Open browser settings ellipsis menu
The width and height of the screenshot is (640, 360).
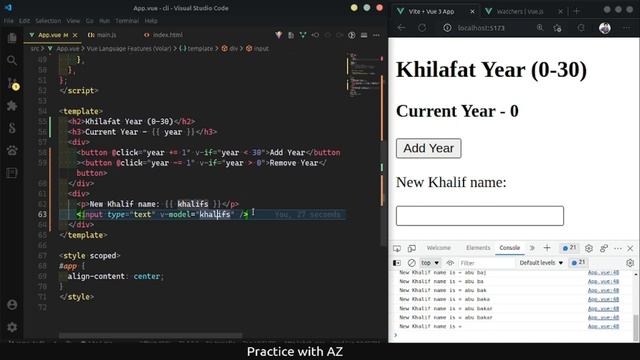(x=627, y=28)
